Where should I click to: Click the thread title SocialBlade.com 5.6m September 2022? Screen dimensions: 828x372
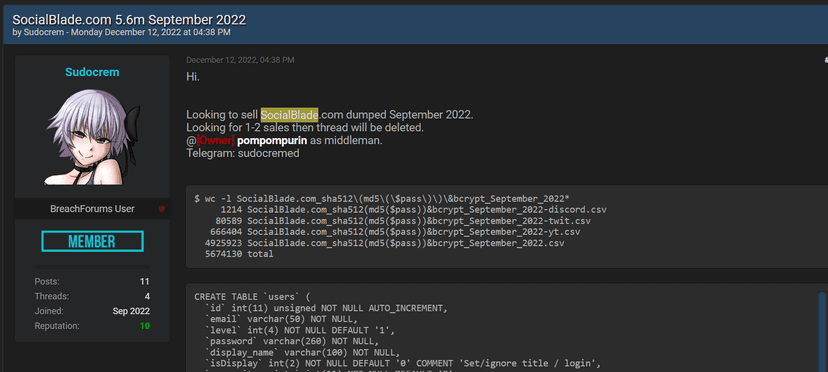[129, 20]
